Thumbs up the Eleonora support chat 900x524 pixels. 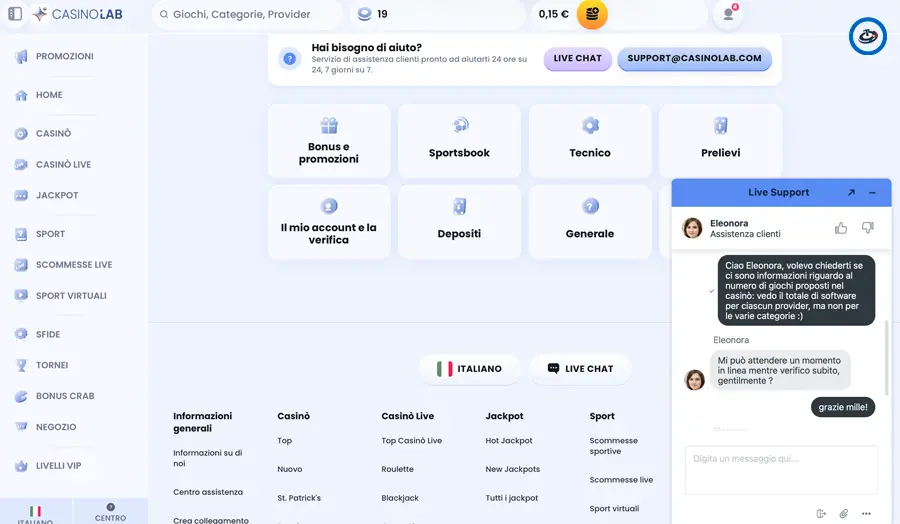point(841,228)
